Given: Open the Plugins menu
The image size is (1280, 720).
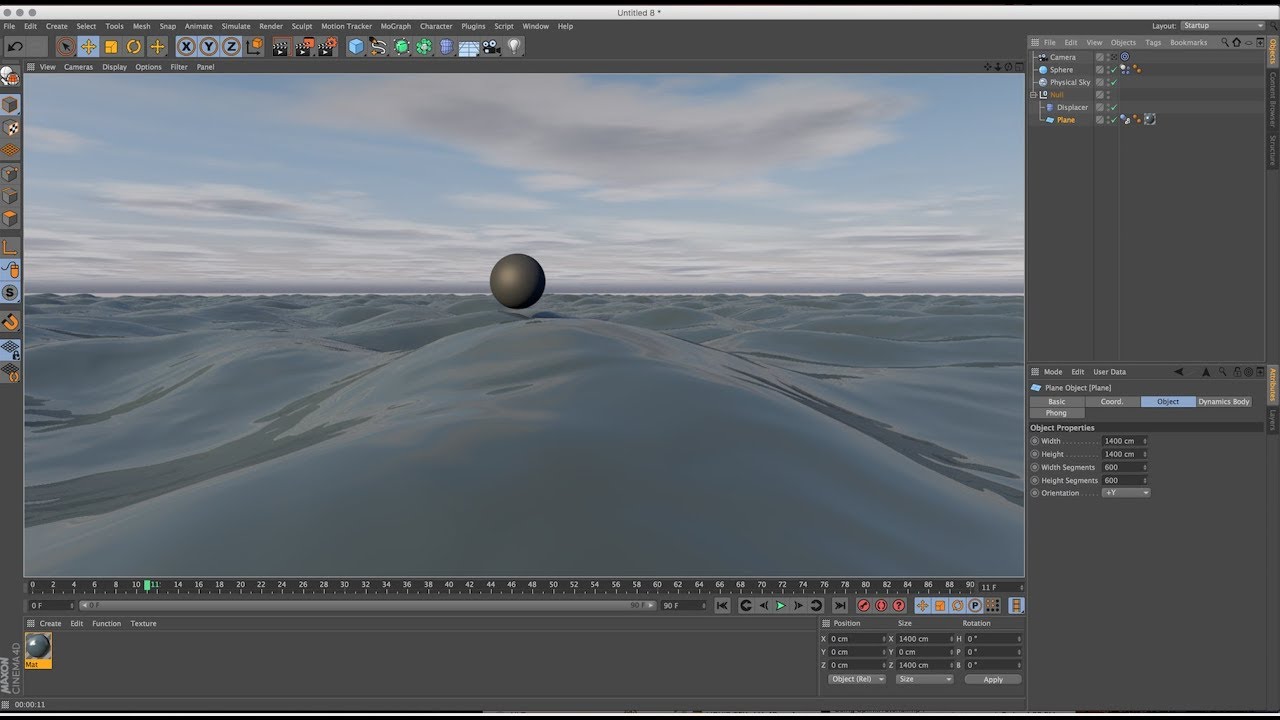Looking at the screenshot, I should click(473, 26).
